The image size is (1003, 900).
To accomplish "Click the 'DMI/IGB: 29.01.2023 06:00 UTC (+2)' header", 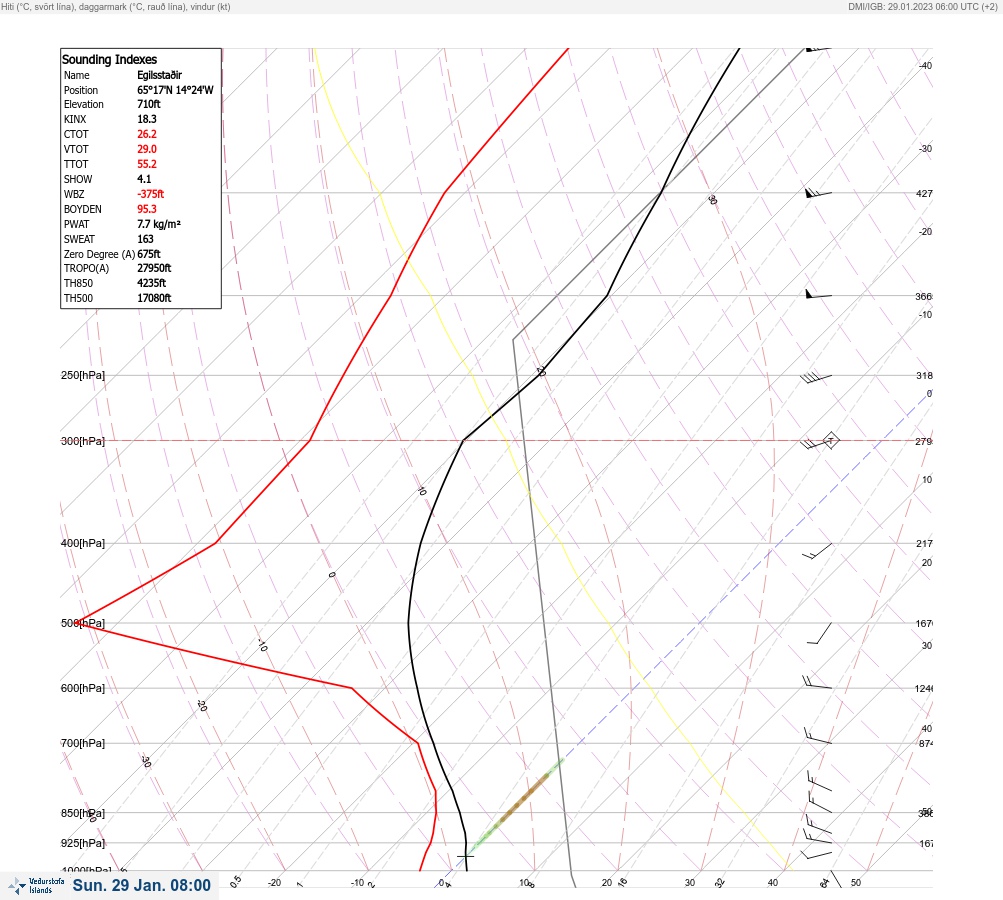I will (x=922, y=6).
